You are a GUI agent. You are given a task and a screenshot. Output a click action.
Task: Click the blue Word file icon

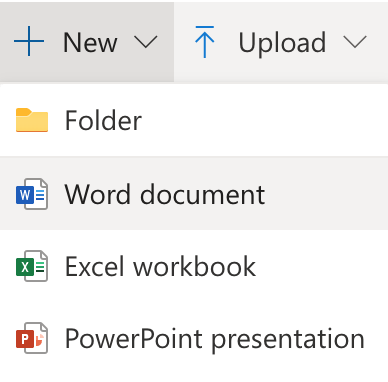click(x=32, y=194)
